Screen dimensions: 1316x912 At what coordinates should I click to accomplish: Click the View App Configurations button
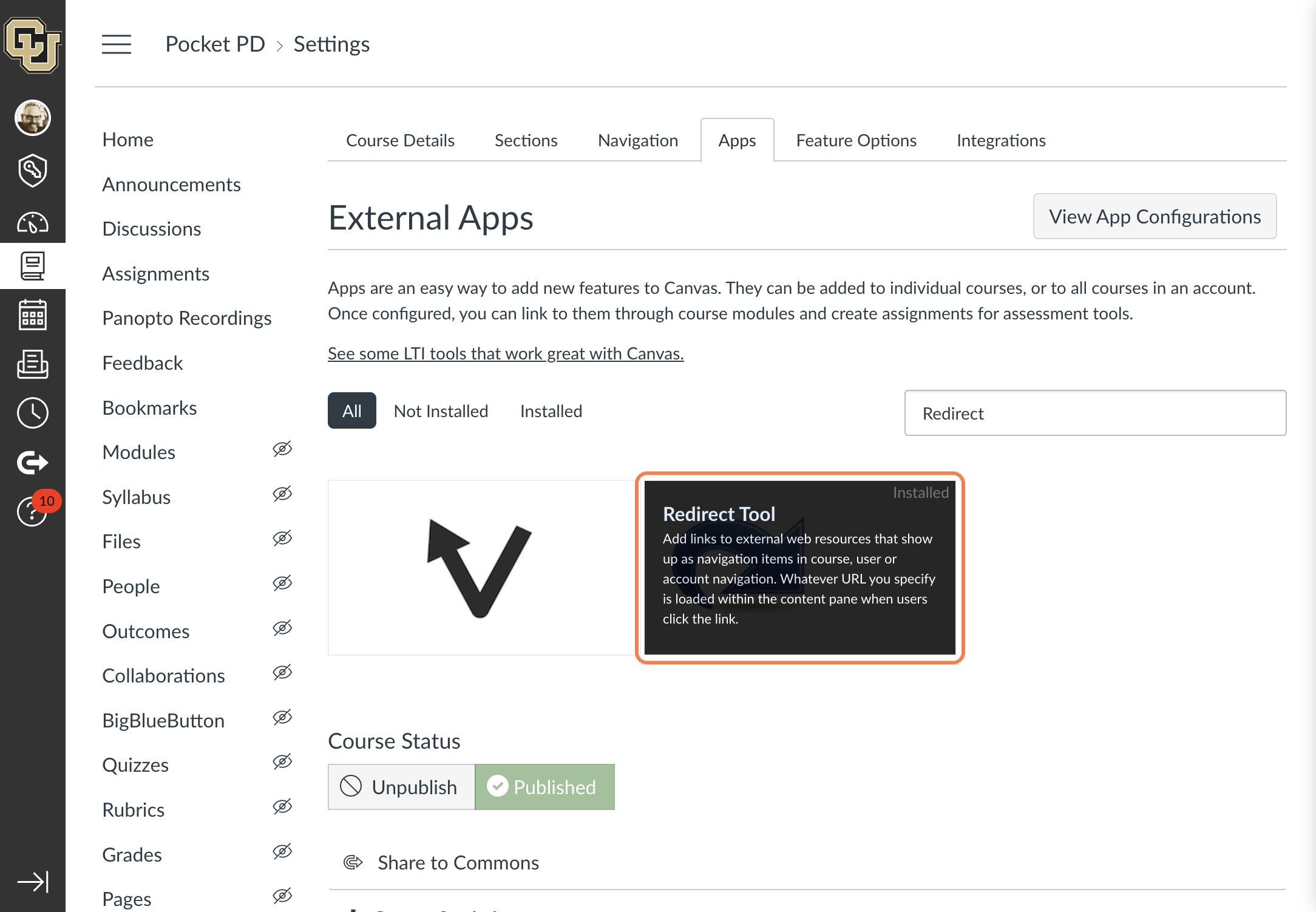pyautogui.click(x=1155, y=217)
